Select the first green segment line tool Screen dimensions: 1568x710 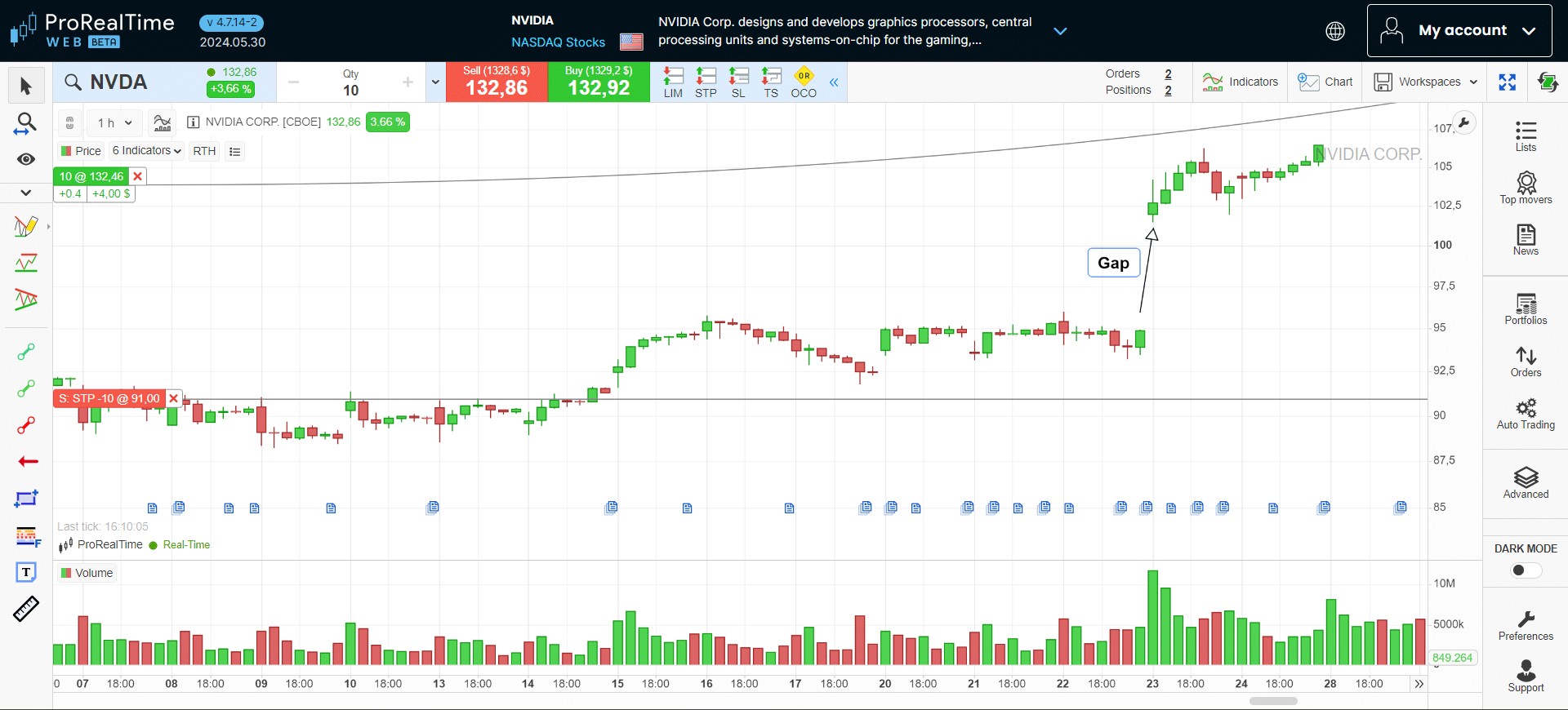(26, 352)
